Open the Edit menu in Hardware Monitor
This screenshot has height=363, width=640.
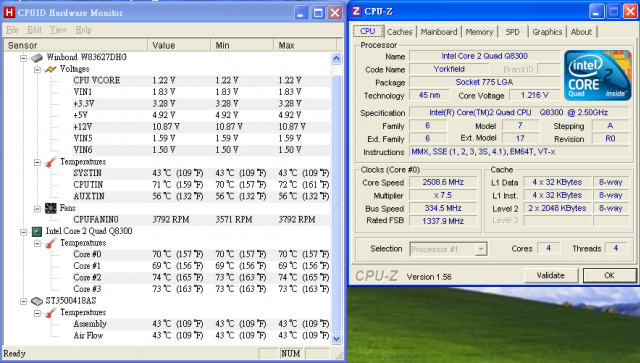tap(34, 30)
